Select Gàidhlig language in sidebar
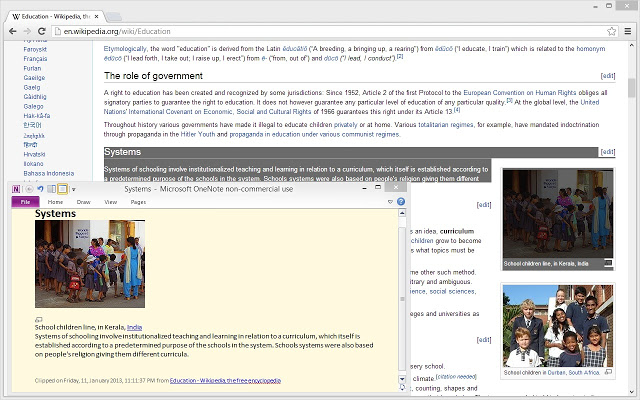 [35, 97]
